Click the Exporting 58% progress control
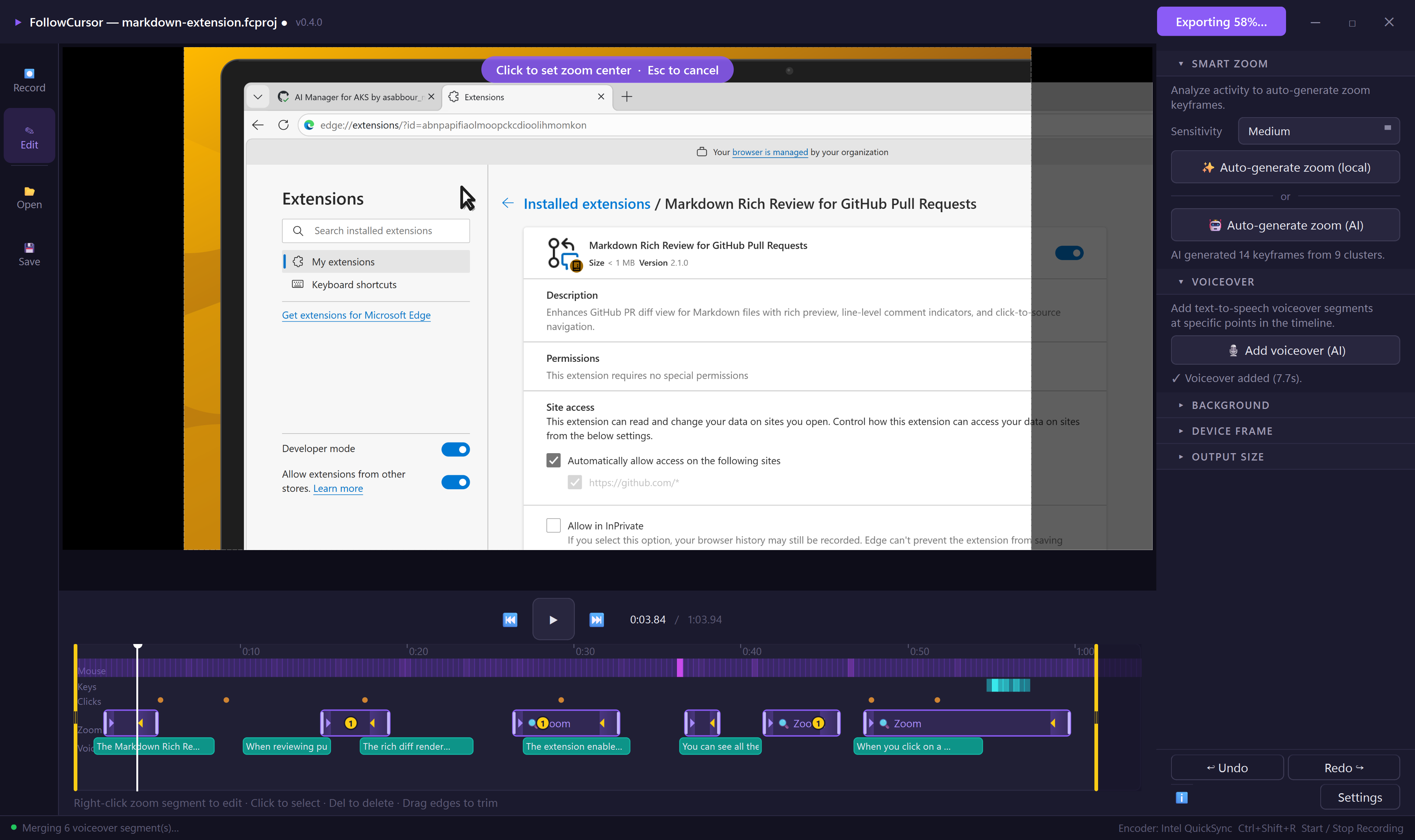Viewport: 1415px width, 840px height. [1221, 21]
